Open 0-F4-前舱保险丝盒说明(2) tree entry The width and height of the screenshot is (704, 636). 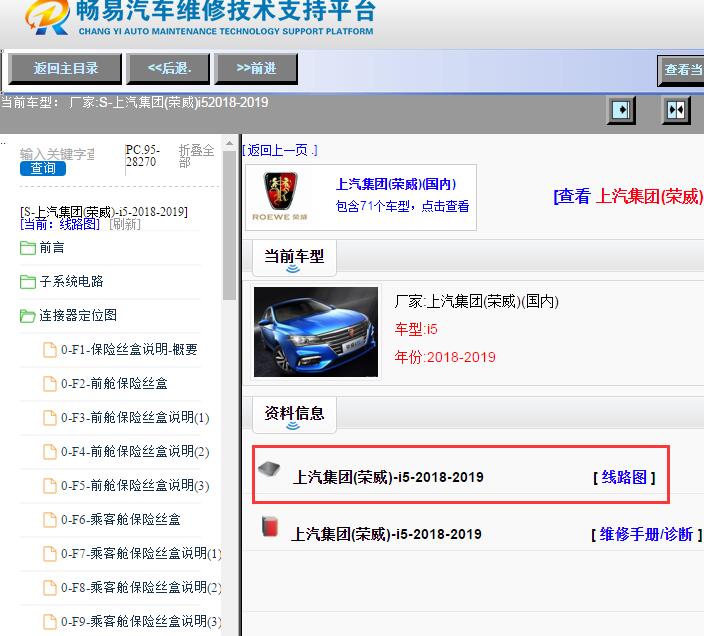click(x=135, y=451)
